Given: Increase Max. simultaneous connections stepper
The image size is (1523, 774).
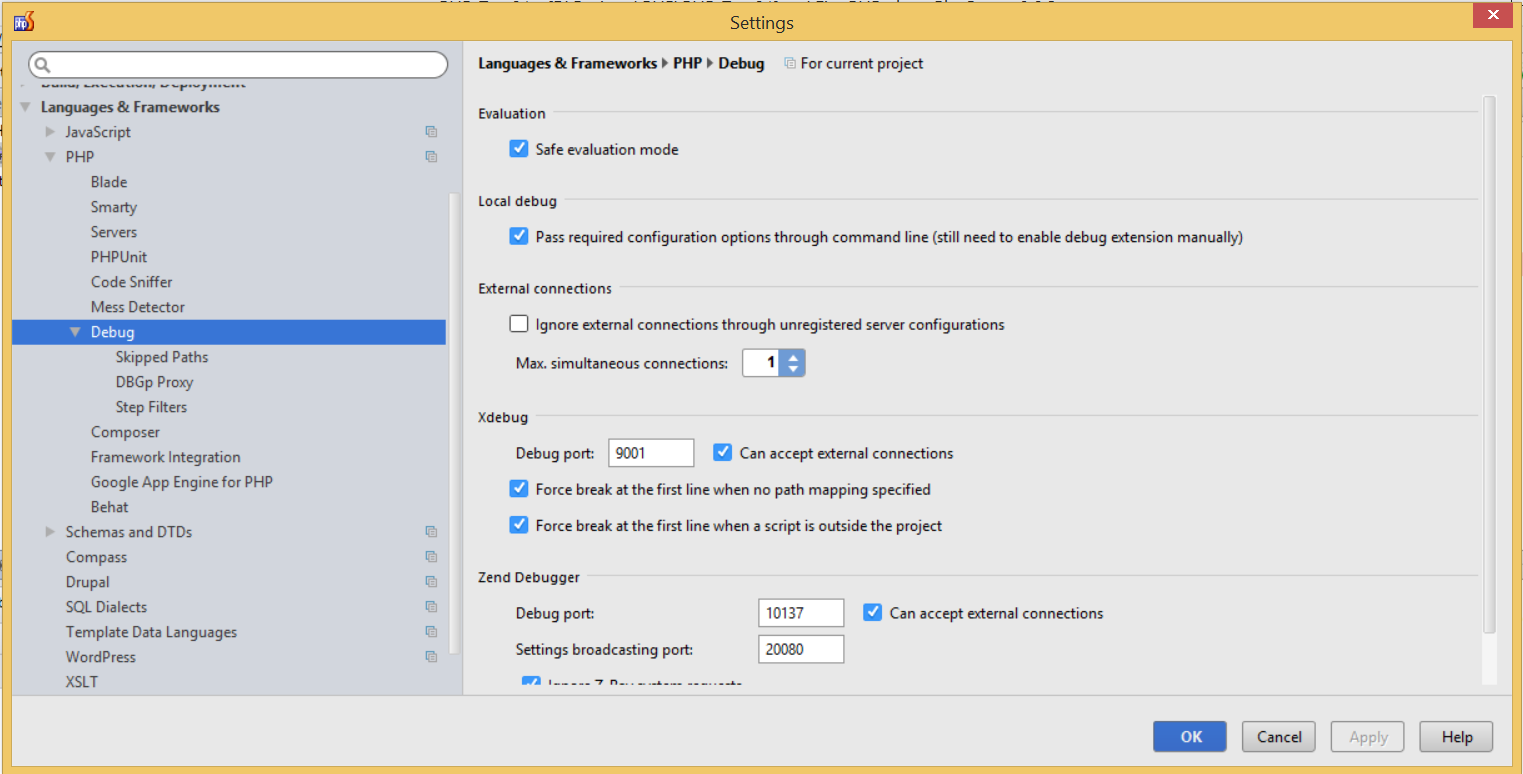Looking at the screenshot, I should (x=793, y=357).
